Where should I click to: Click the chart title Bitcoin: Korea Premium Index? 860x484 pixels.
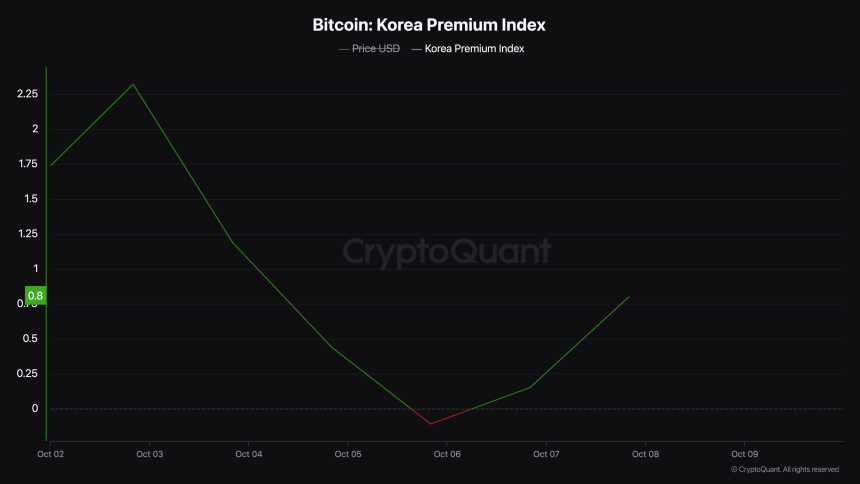coord(429,23)
